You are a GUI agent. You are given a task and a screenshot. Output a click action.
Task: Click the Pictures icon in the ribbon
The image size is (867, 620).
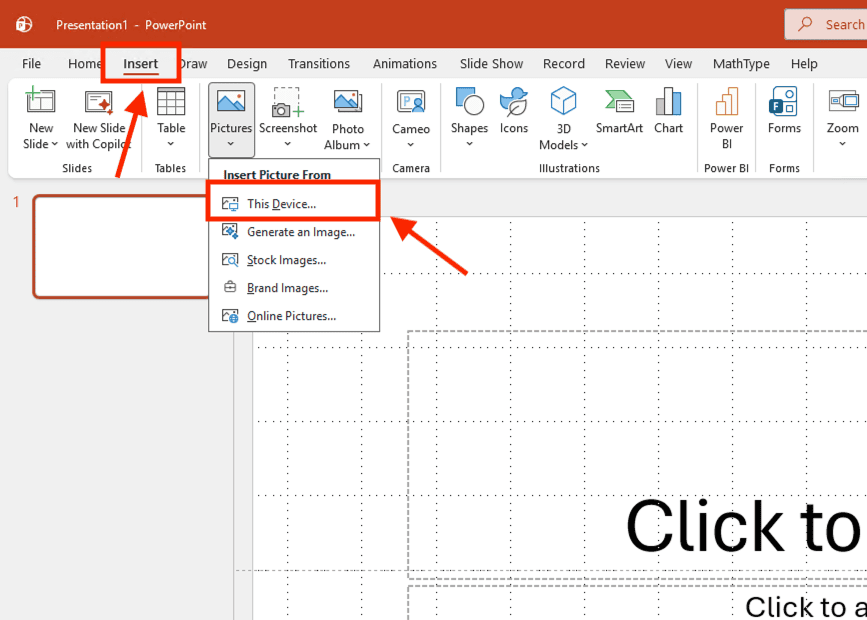click(x=231, y=102)
